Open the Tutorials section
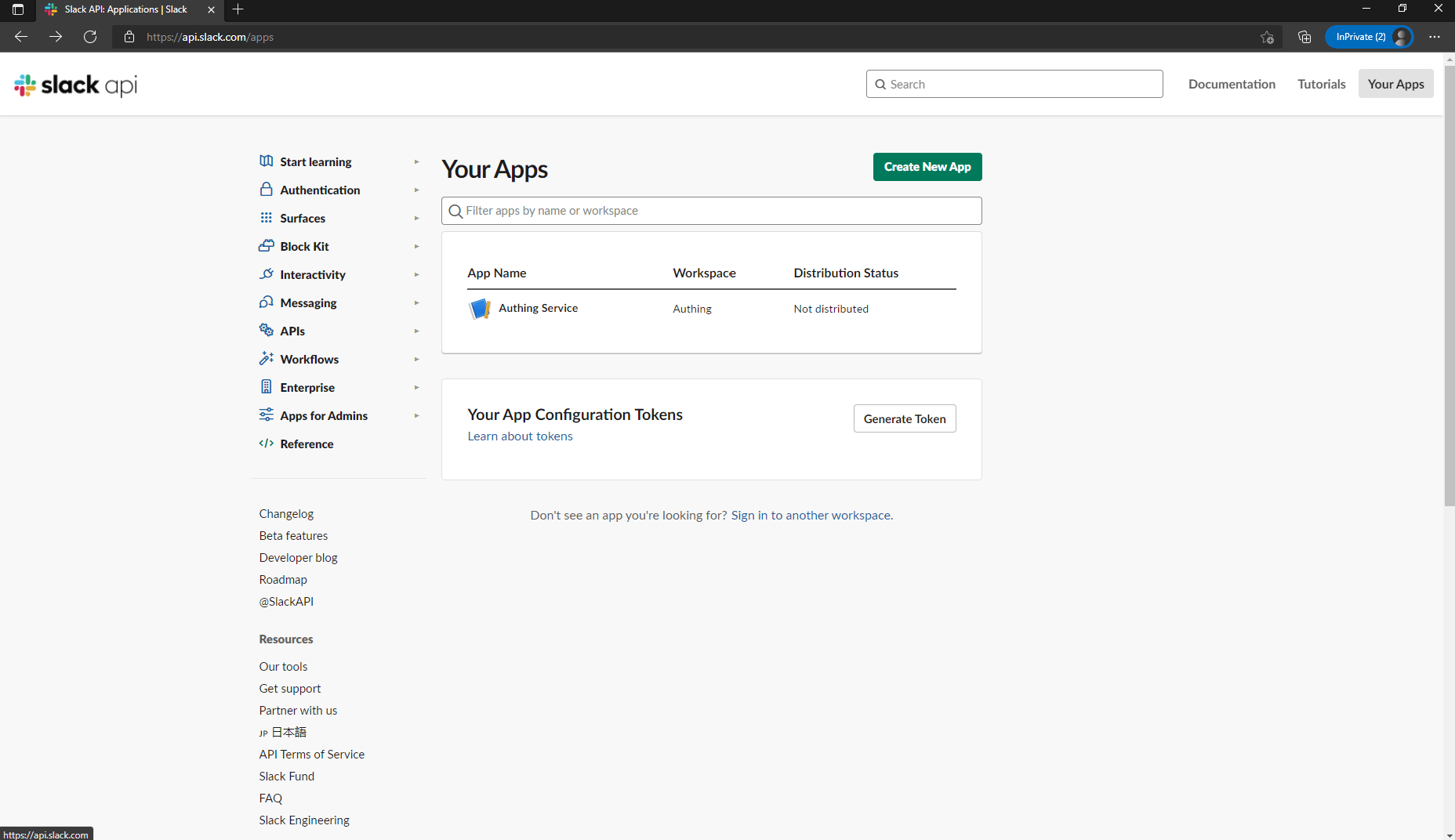Image resolution: width=1455 pixels, height=840 pixels. 1321,84
